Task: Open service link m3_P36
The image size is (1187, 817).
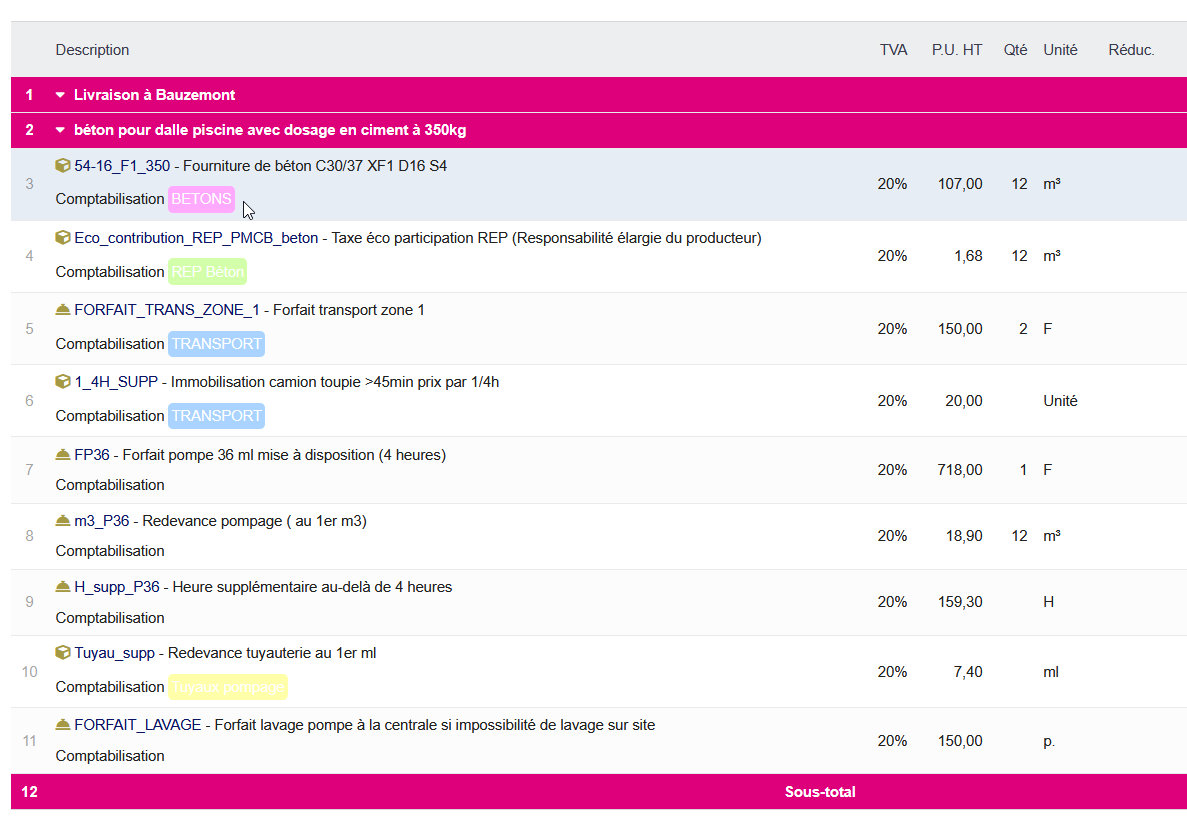Action: point(101,521)
